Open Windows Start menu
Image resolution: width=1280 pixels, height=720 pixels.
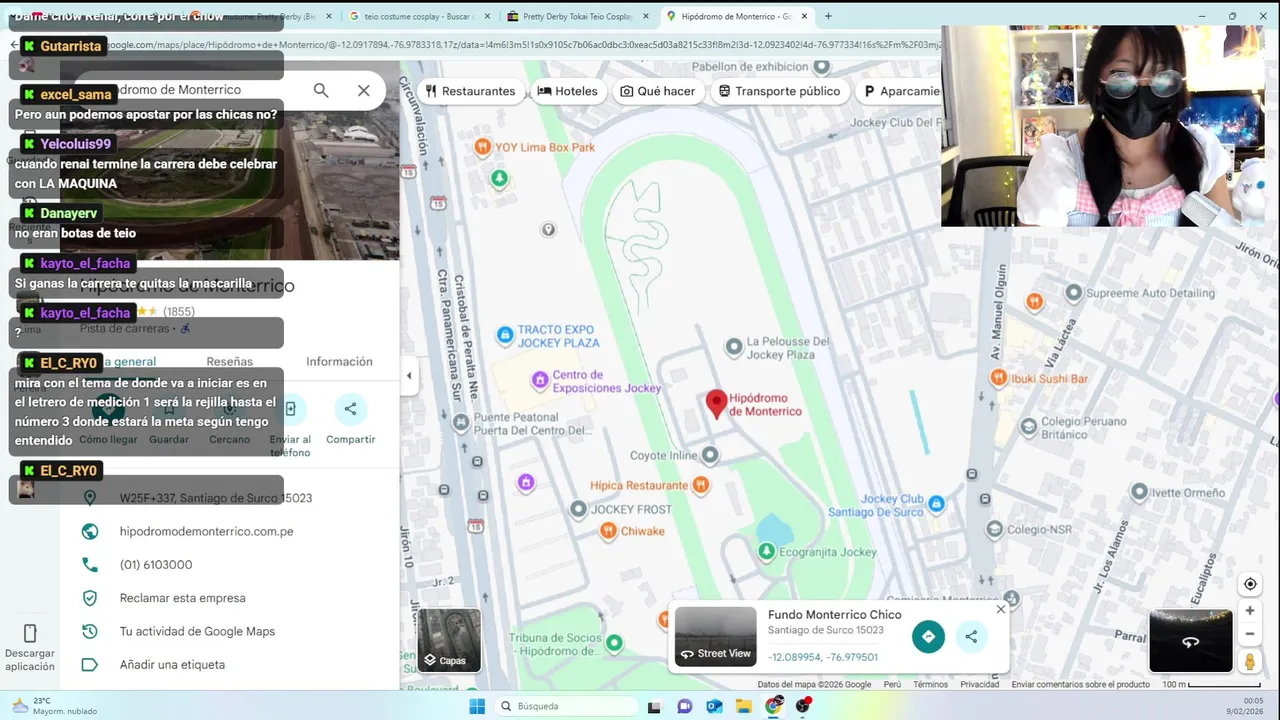477,706
